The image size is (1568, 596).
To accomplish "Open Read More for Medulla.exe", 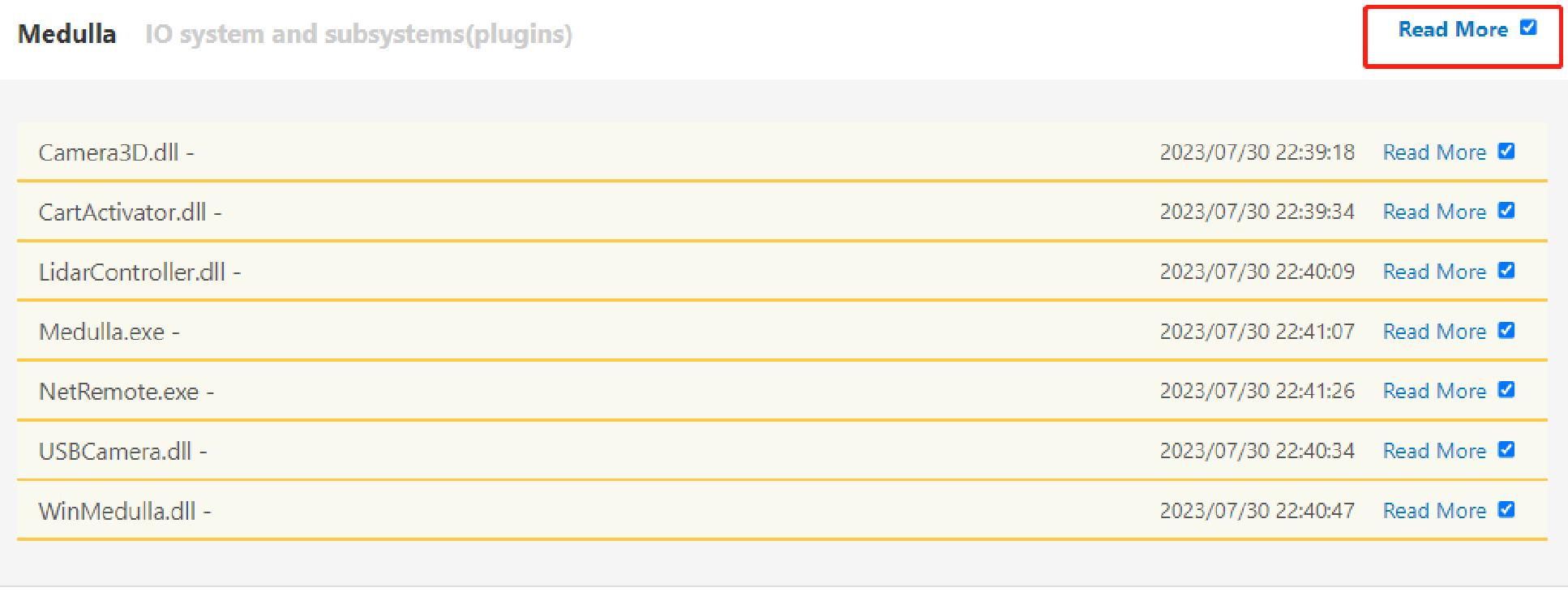I will tap(1434, 332).
